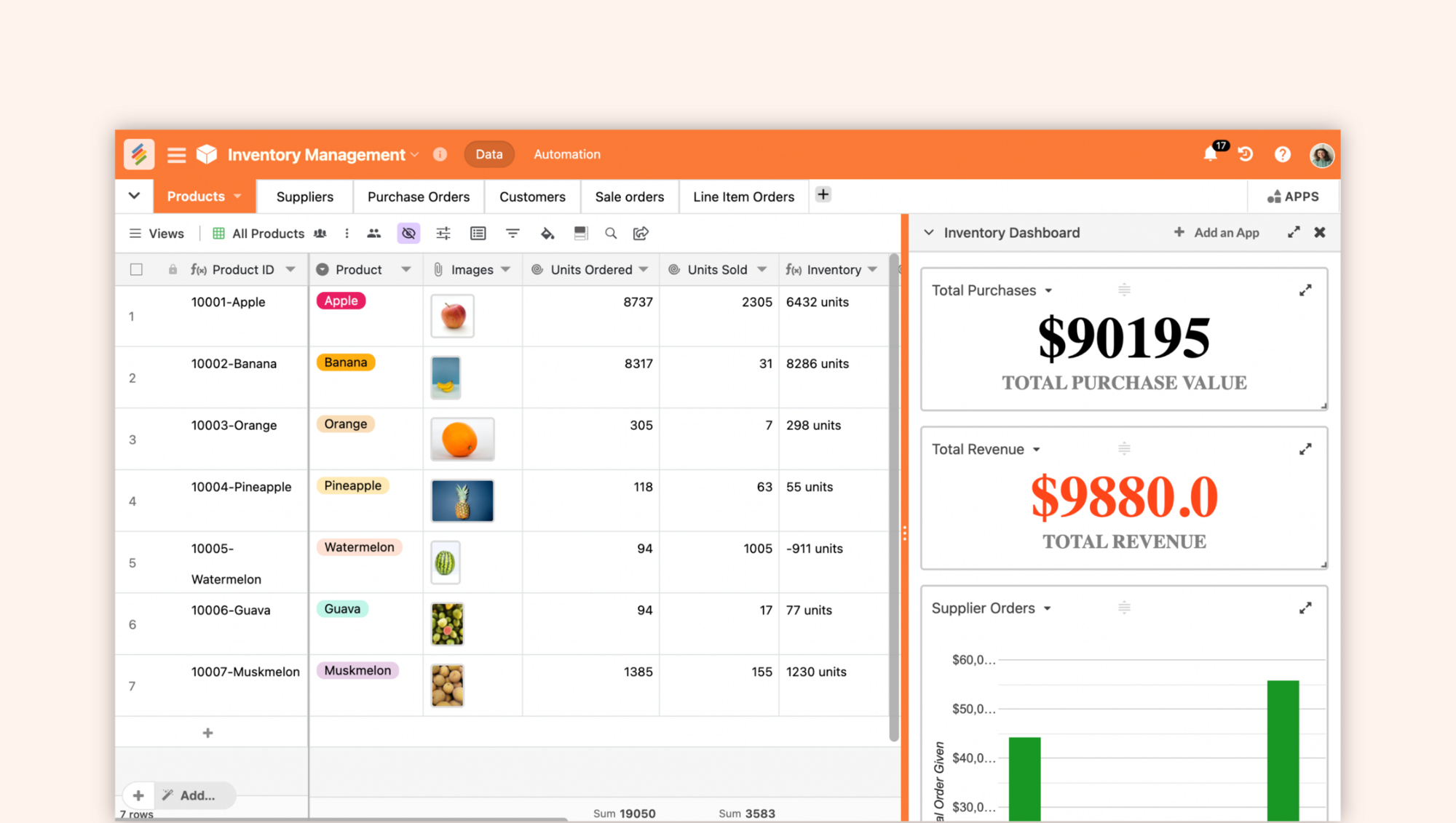
Task: Switch to the Automation toggle
Action: coord(567,154)
